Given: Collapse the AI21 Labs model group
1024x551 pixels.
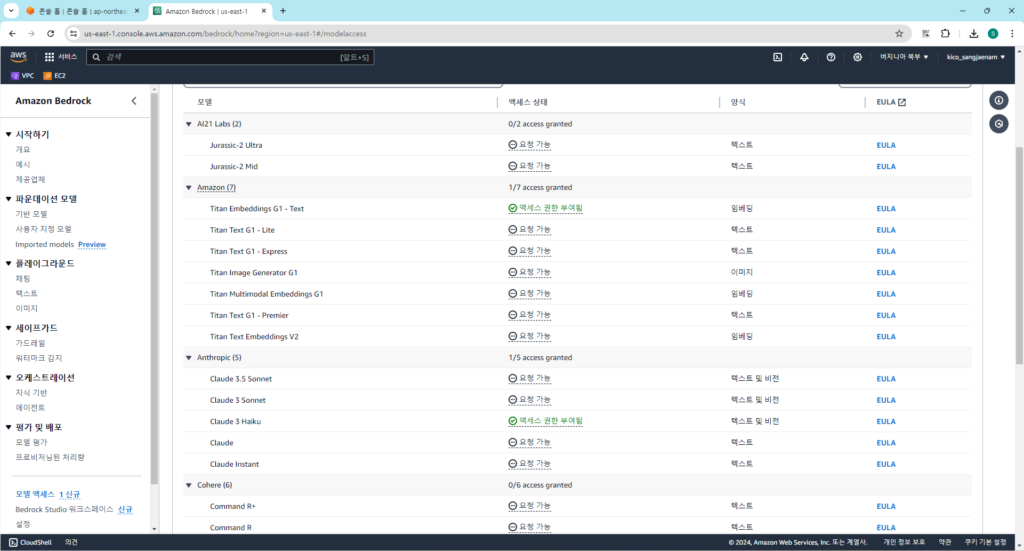Looking at the screenshot, I should [x=189, y=124].
